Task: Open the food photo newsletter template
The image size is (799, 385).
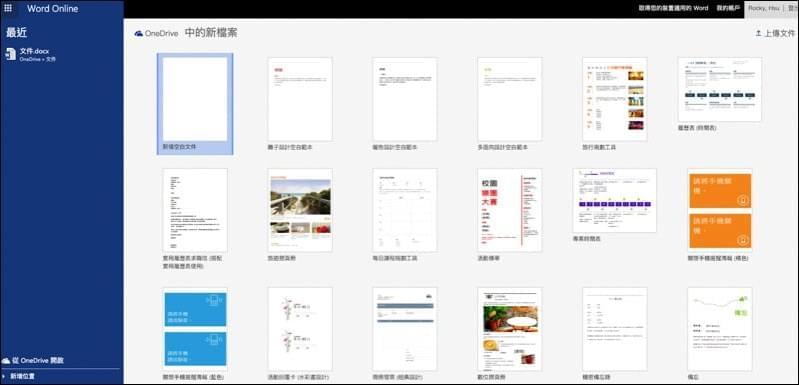Action: click(x=510, y=329)
